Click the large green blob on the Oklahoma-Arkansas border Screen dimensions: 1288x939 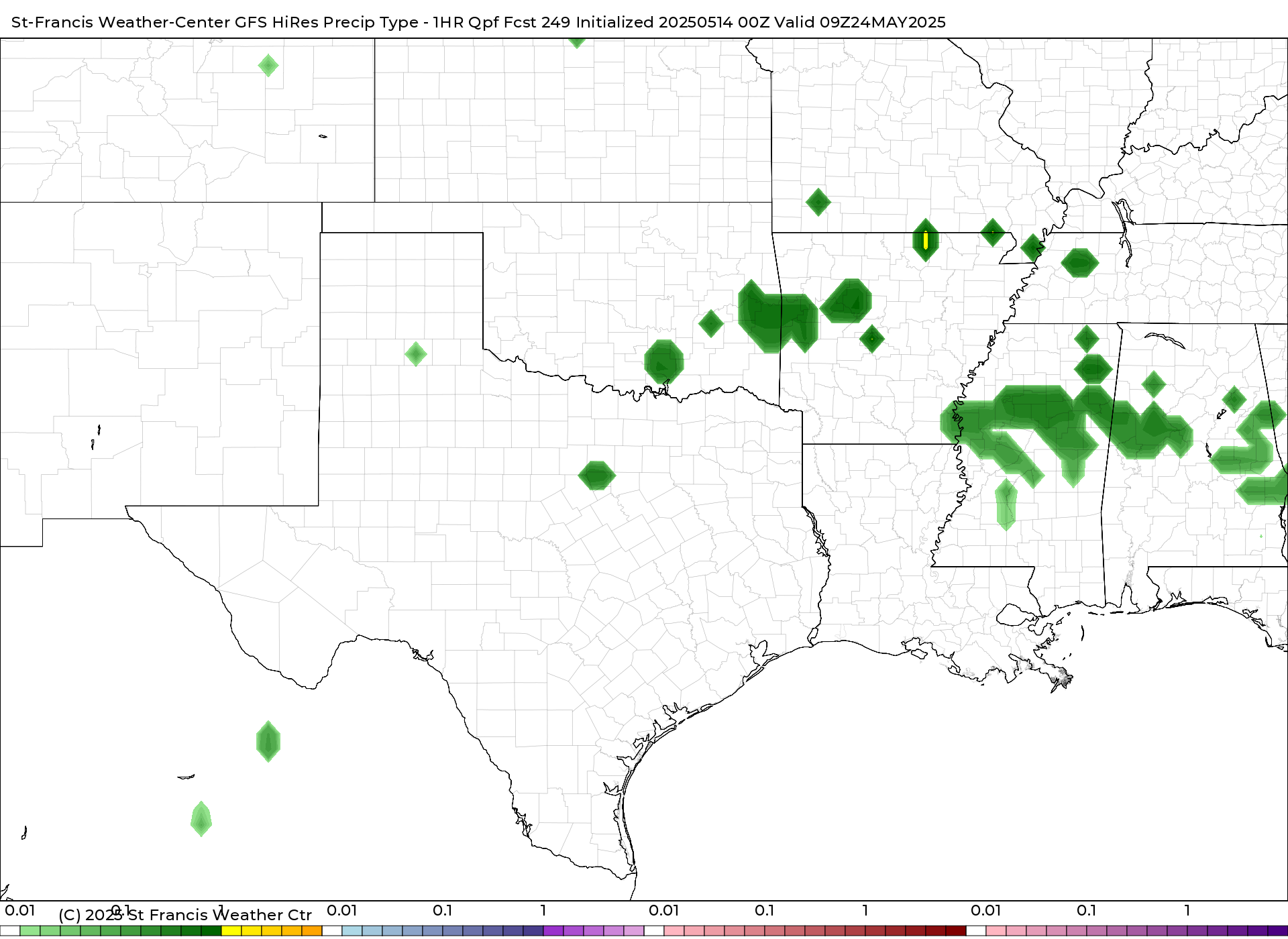777,317
